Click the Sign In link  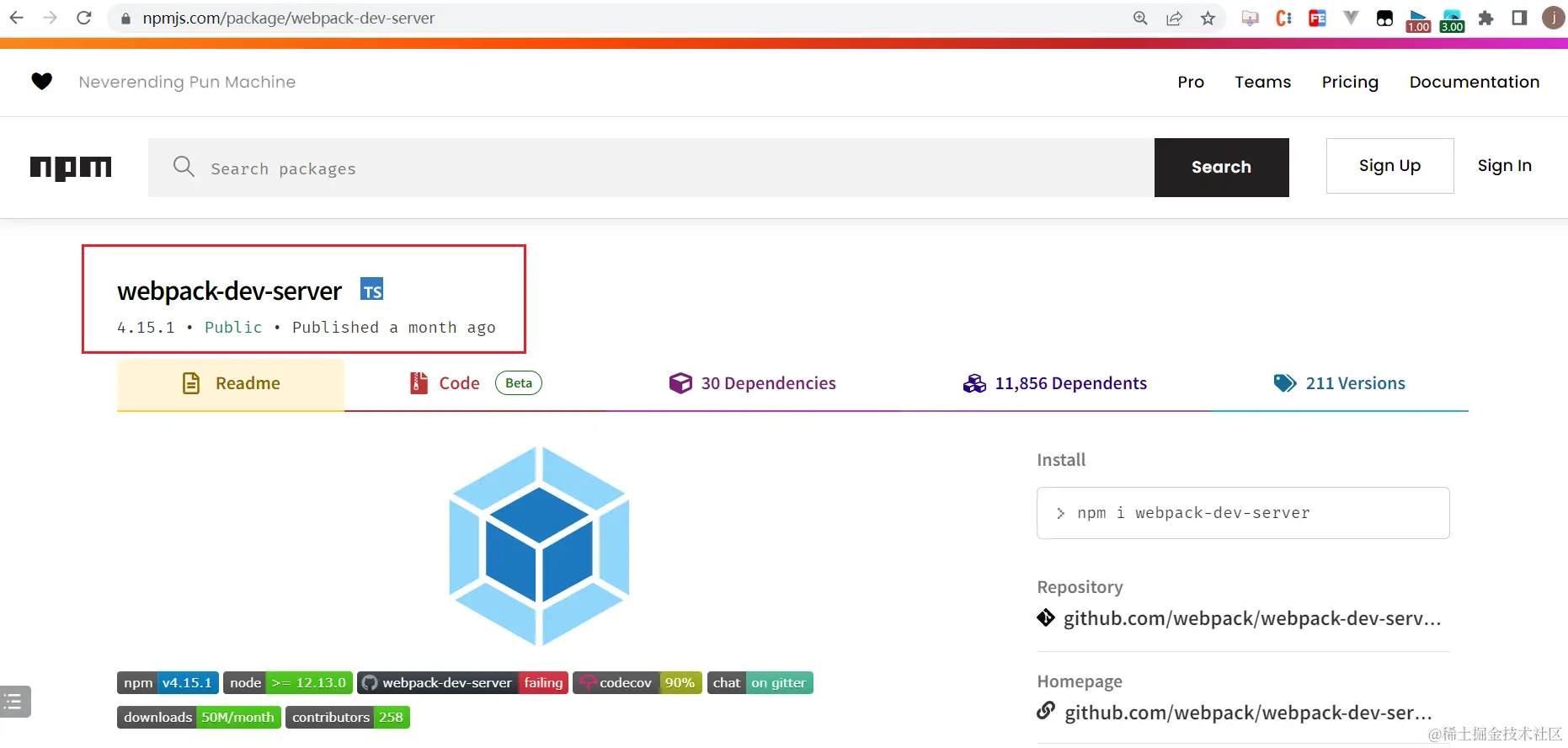click(1504, 166)
